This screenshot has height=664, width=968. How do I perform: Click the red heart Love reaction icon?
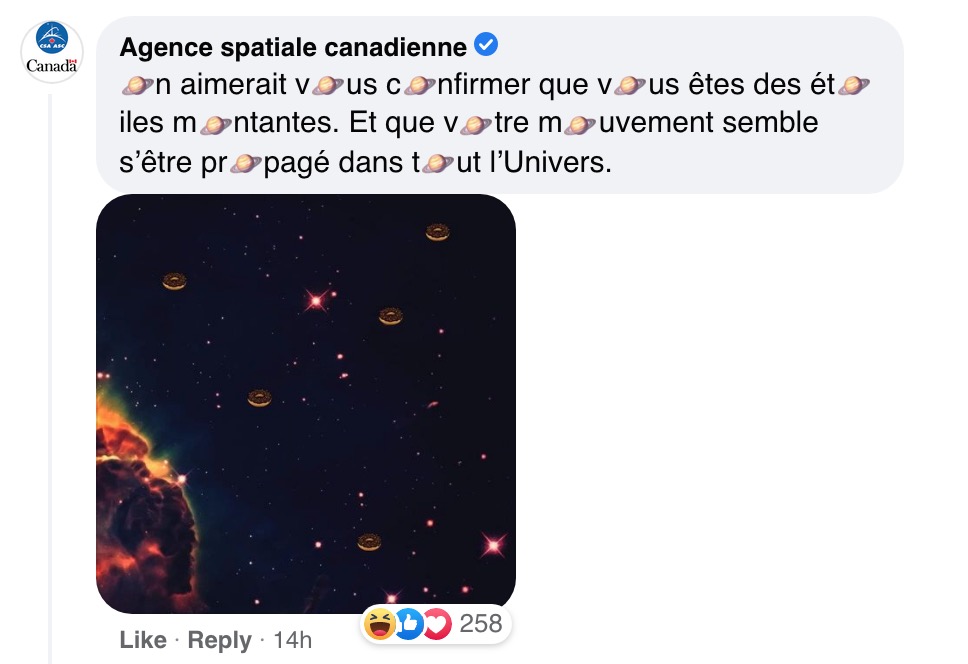point(437,625)
